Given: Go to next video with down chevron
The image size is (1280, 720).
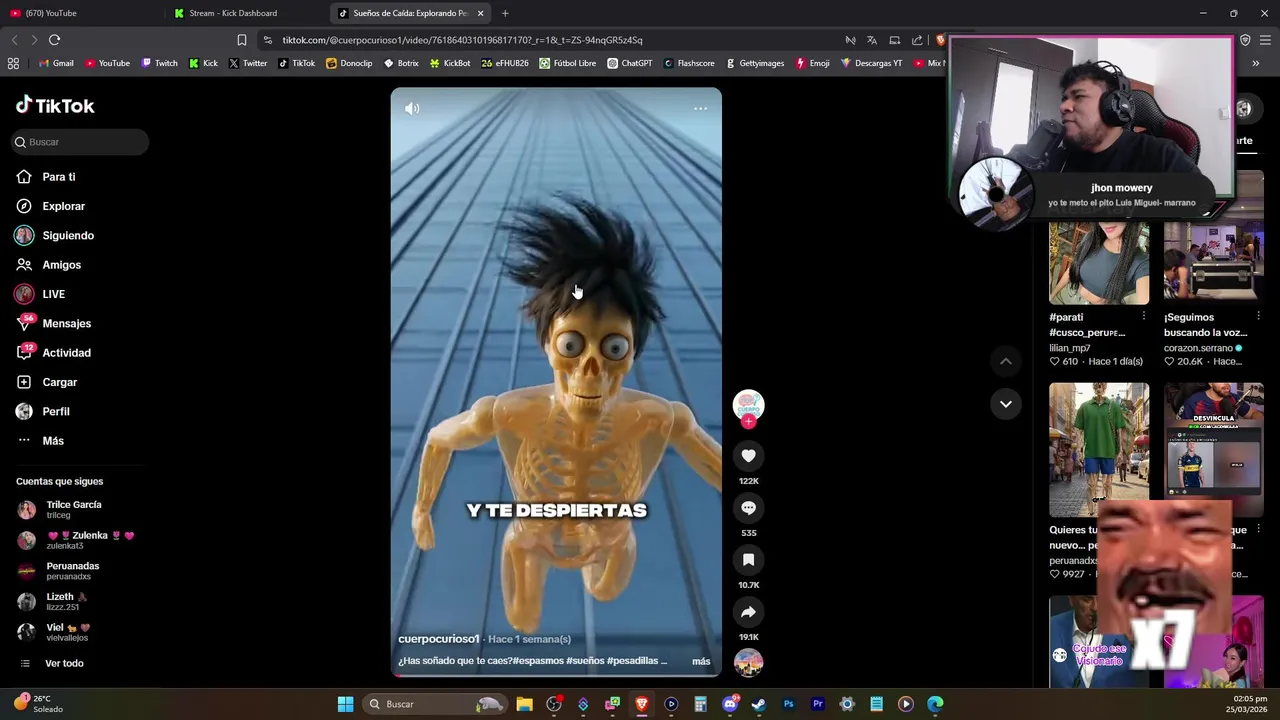Looking at the screenshot, I should [1006, 404].
